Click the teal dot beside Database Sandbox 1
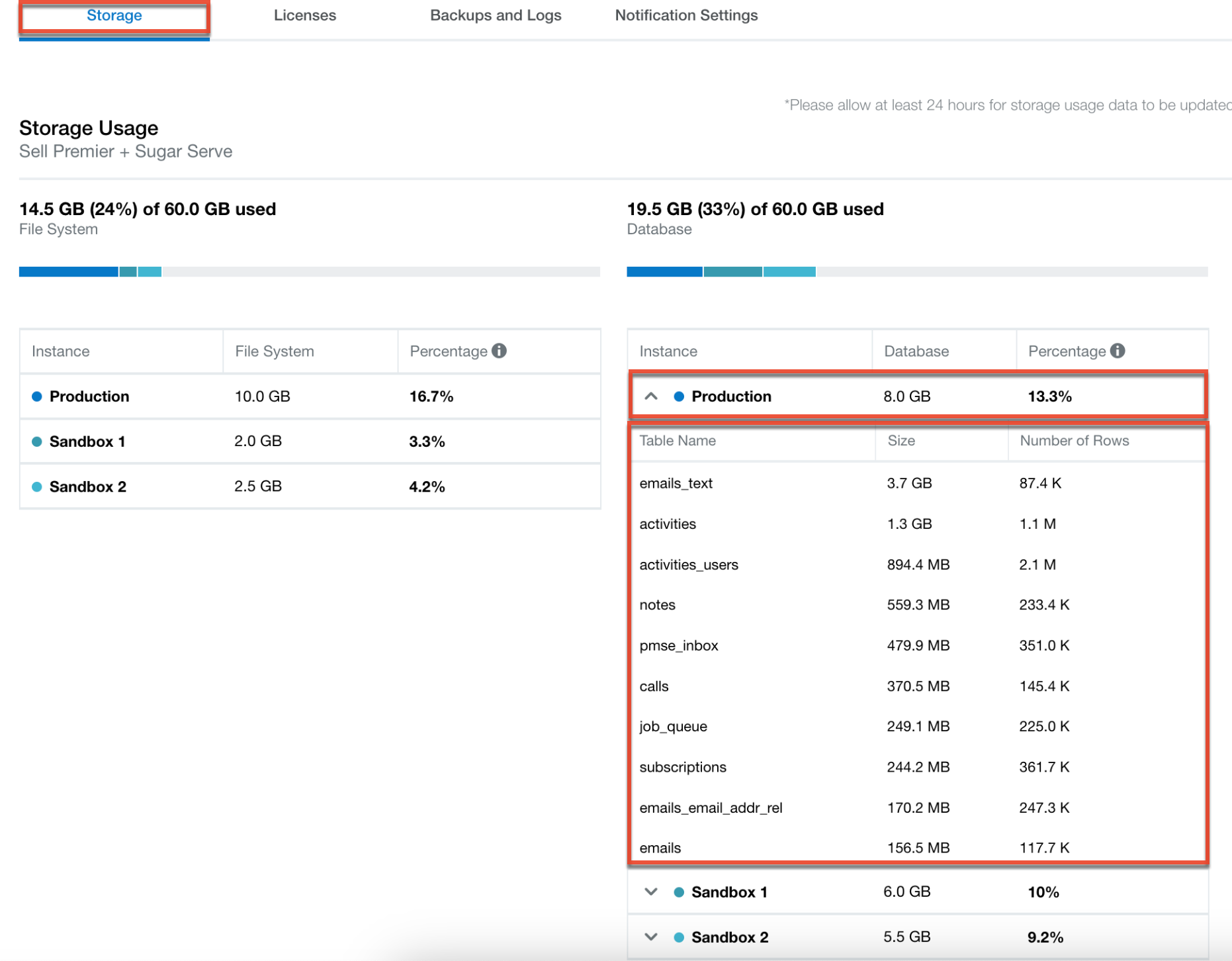The image size is (1232, 961). (x=679, y=892)
